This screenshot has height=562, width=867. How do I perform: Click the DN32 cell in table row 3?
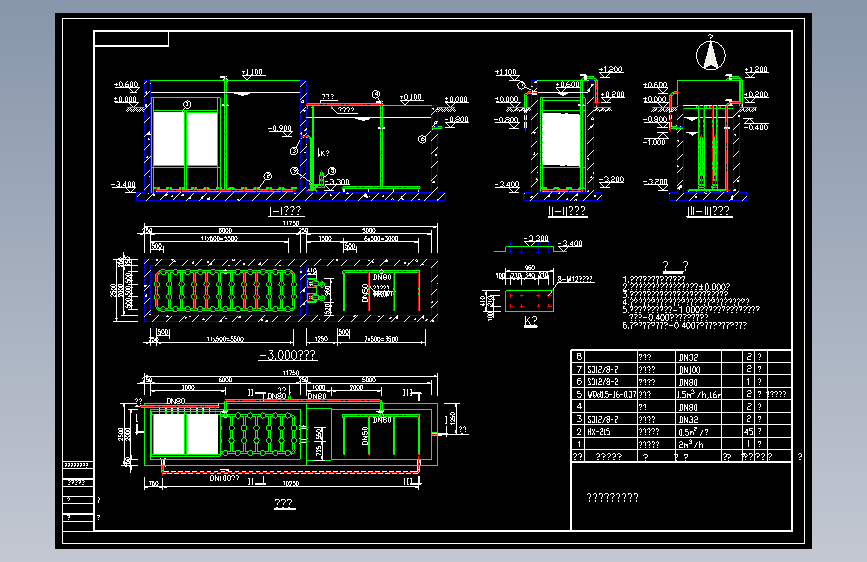pos(688,419)
